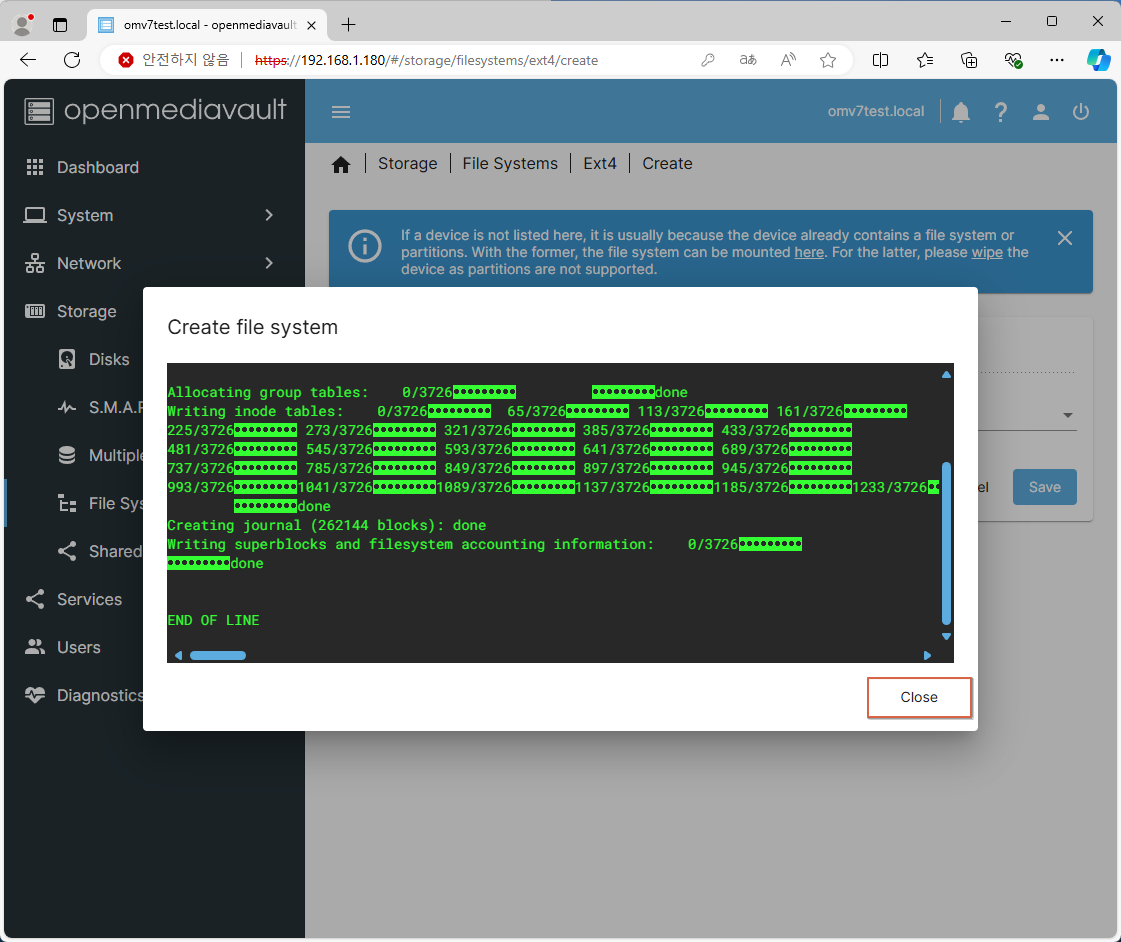Add page to favorites star

point(828,60)
